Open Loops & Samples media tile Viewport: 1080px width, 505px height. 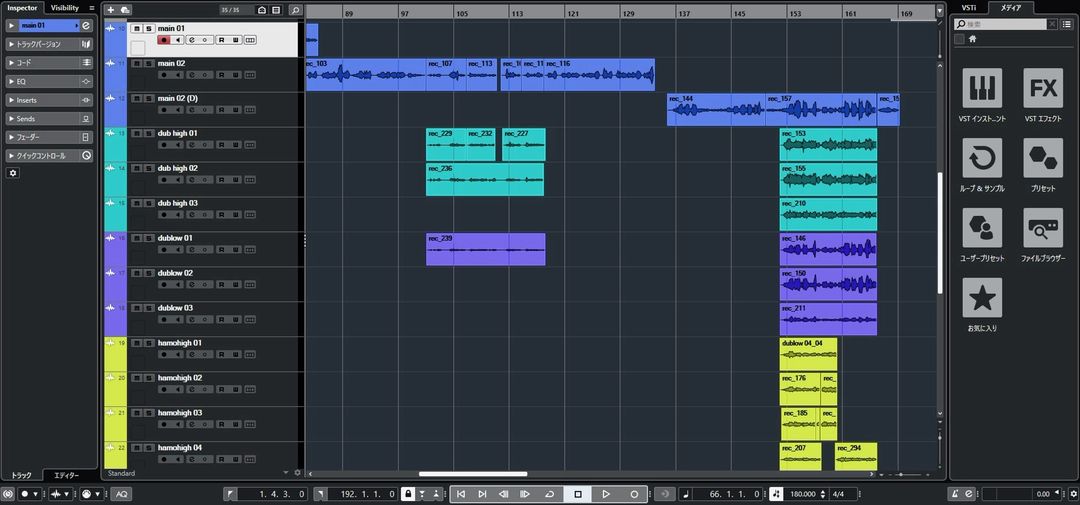[x=982, y=158]
